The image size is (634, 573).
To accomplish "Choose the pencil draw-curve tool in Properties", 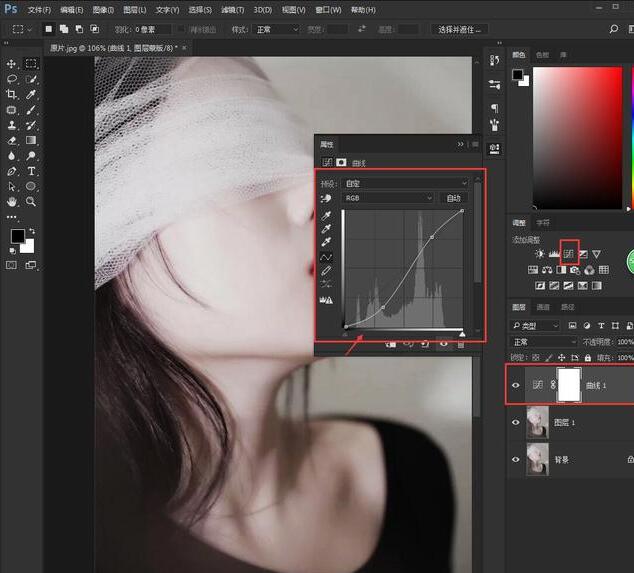I will [x=326, y=271].
